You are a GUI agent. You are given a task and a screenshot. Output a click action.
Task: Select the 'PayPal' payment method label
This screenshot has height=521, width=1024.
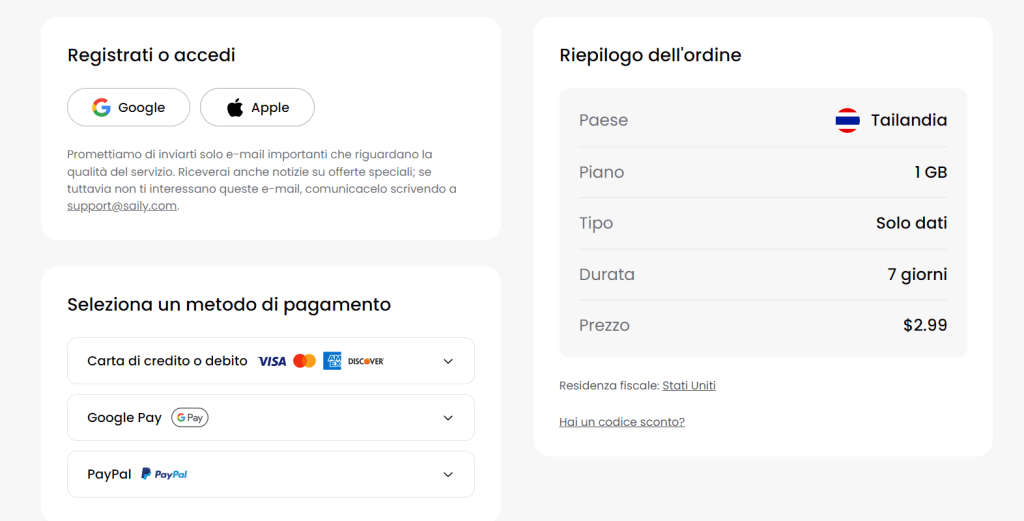[x=109, y=474]
